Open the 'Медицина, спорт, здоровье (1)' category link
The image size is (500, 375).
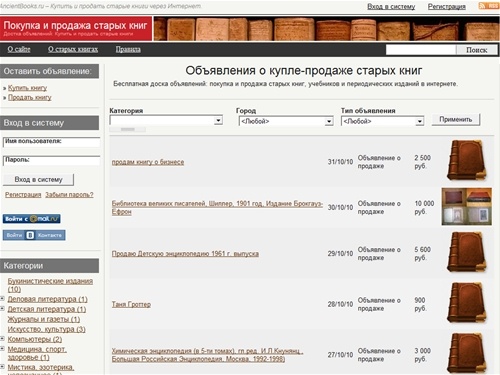click(37, 353)
